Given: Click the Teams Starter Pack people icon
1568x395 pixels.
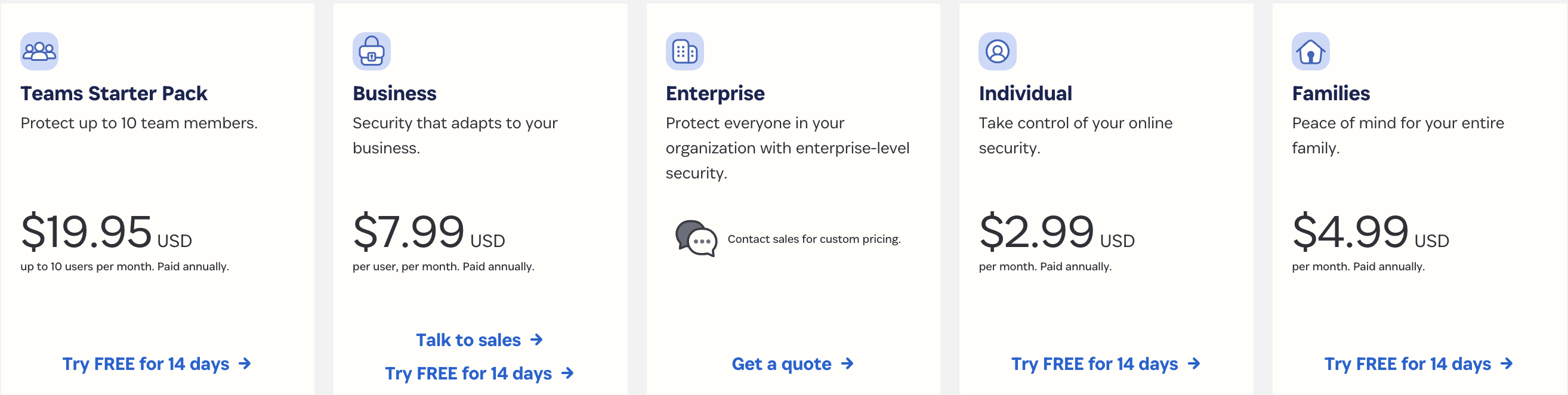Looking at the screenshot, I should pos(39,53).
